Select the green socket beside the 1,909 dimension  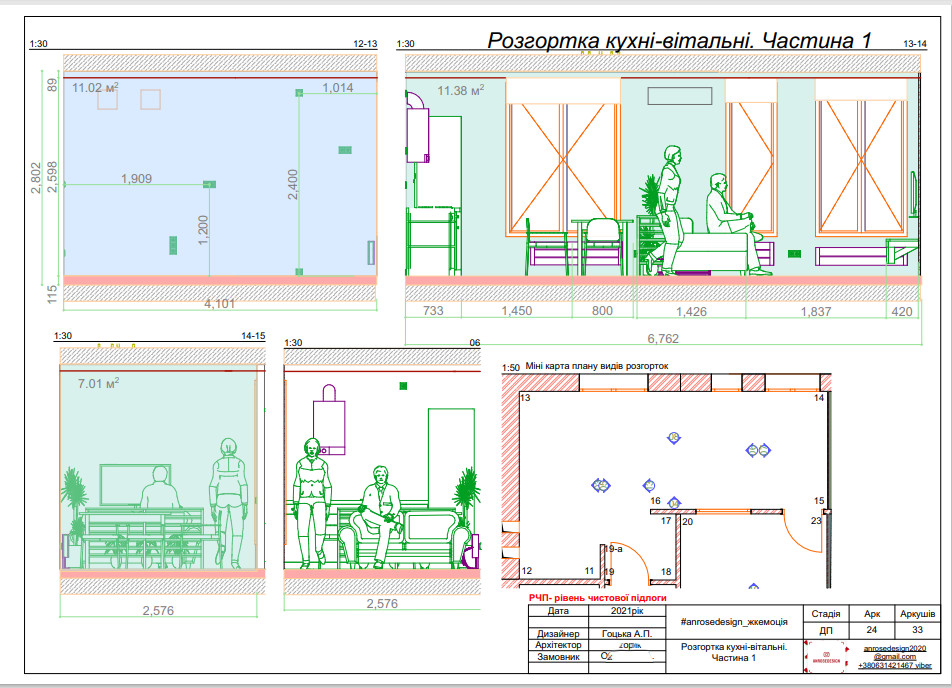point(209,184)
